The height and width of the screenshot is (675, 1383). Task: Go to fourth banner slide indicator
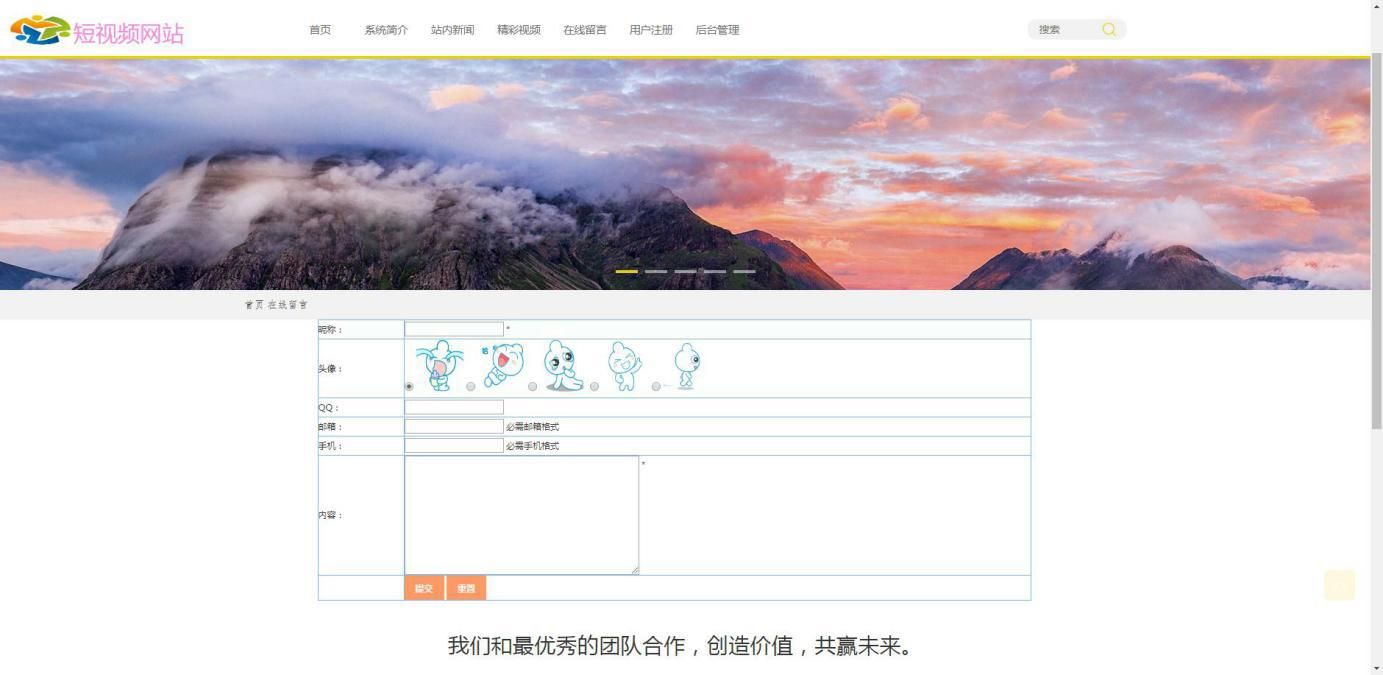[x=715, y=271]
